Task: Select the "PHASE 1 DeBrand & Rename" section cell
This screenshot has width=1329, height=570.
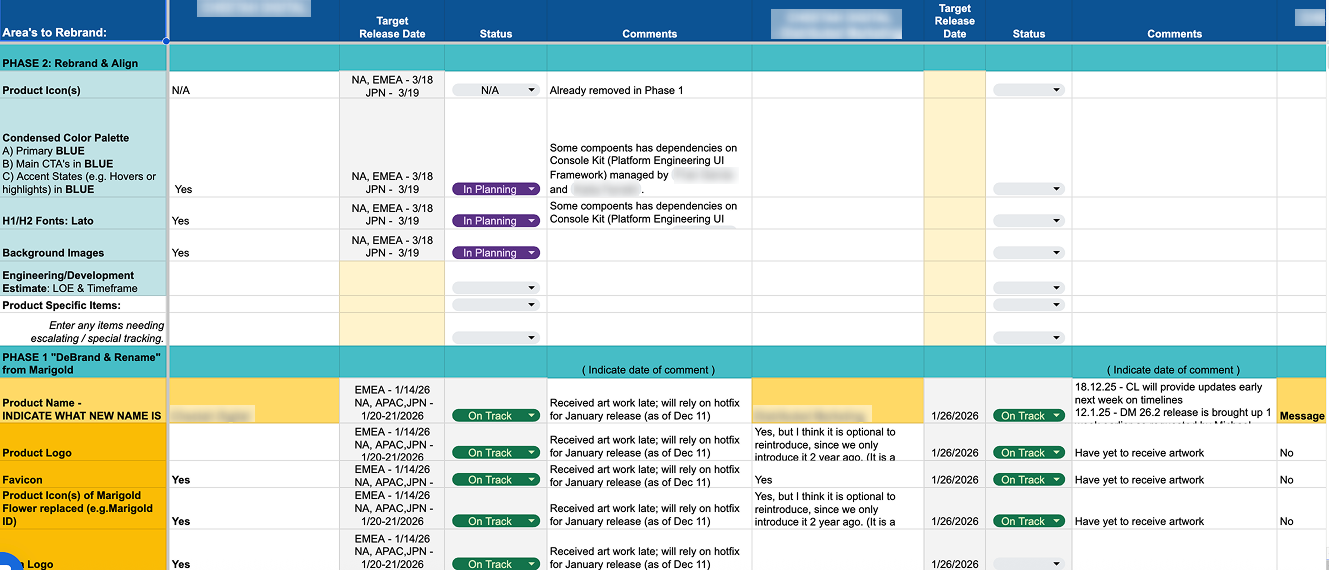Action: tap(82, 363)
